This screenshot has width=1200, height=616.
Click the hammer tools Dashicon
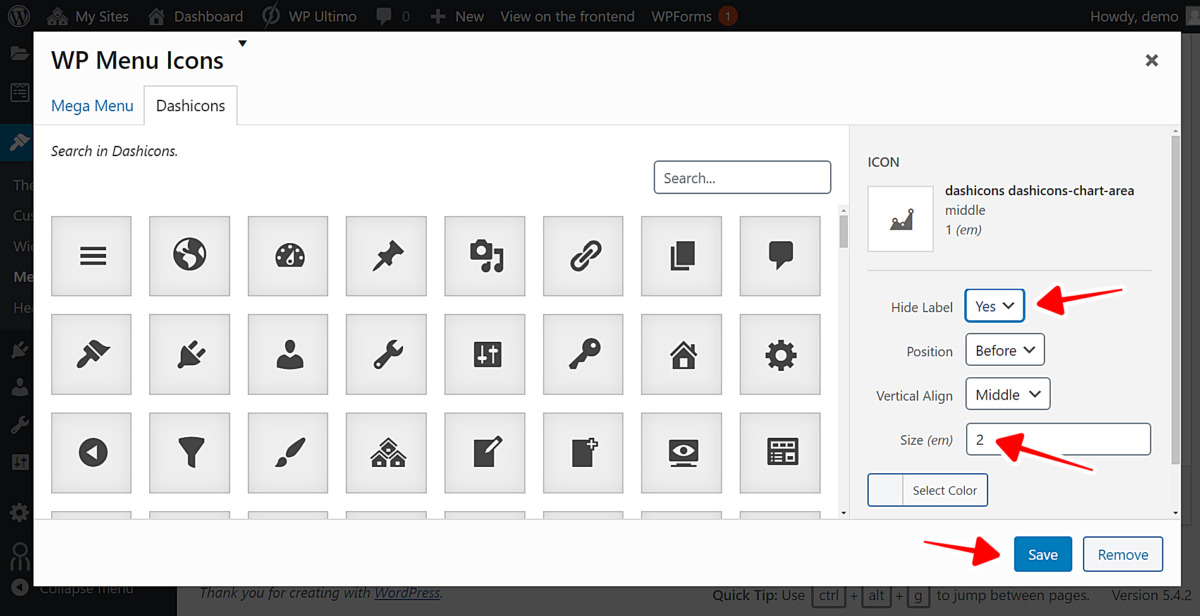[x=91, y=354]
